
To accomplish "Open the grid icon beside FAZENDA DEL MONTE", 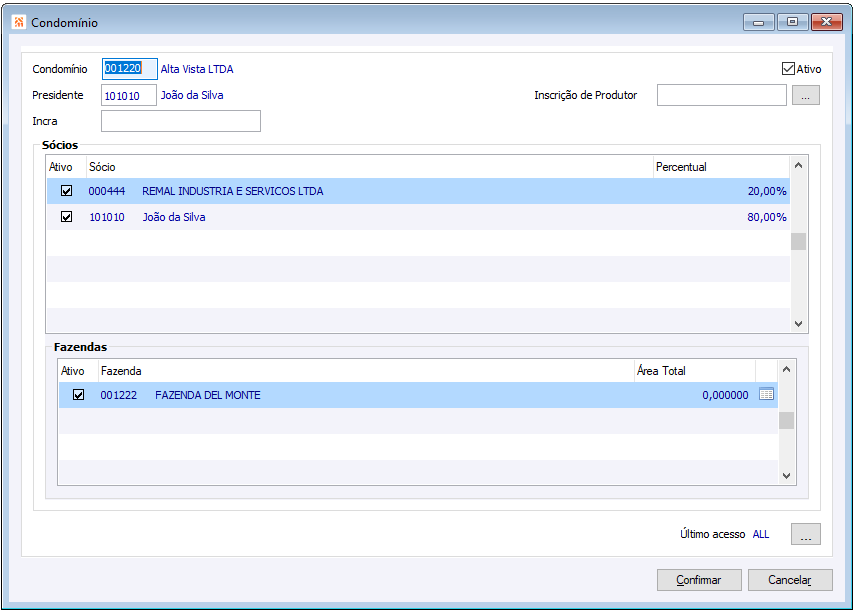I will click(x=766, y=394).
